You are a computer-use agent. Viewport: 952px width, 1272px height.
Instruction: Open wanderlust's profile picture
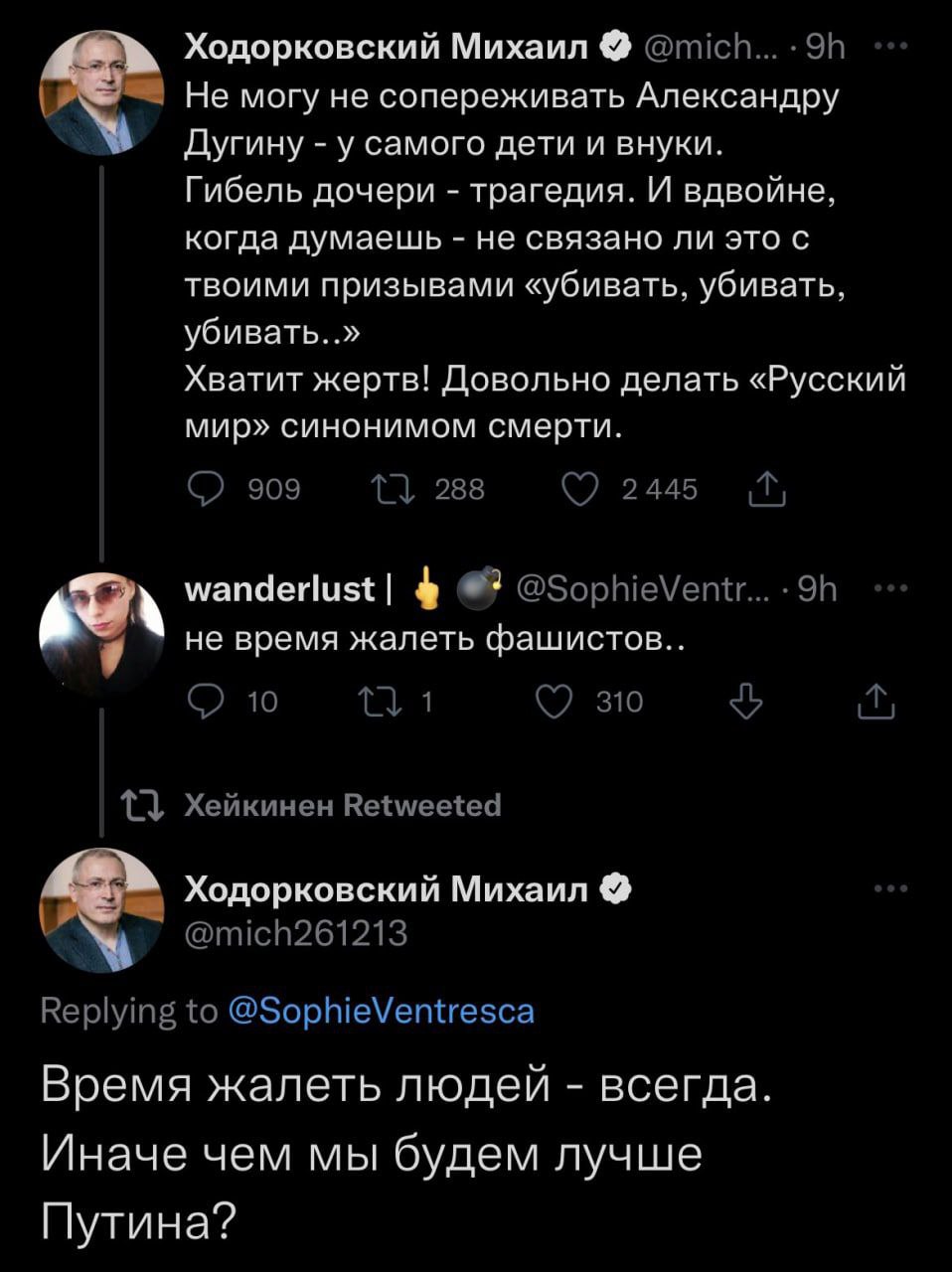[100, 634]
